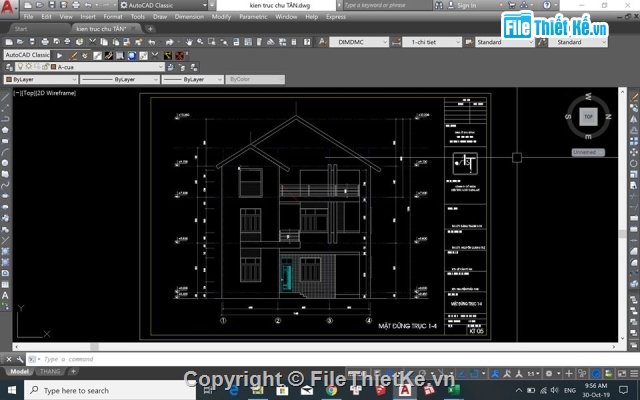Open the DIMDMC text style dropdown

tap(359, 42)
